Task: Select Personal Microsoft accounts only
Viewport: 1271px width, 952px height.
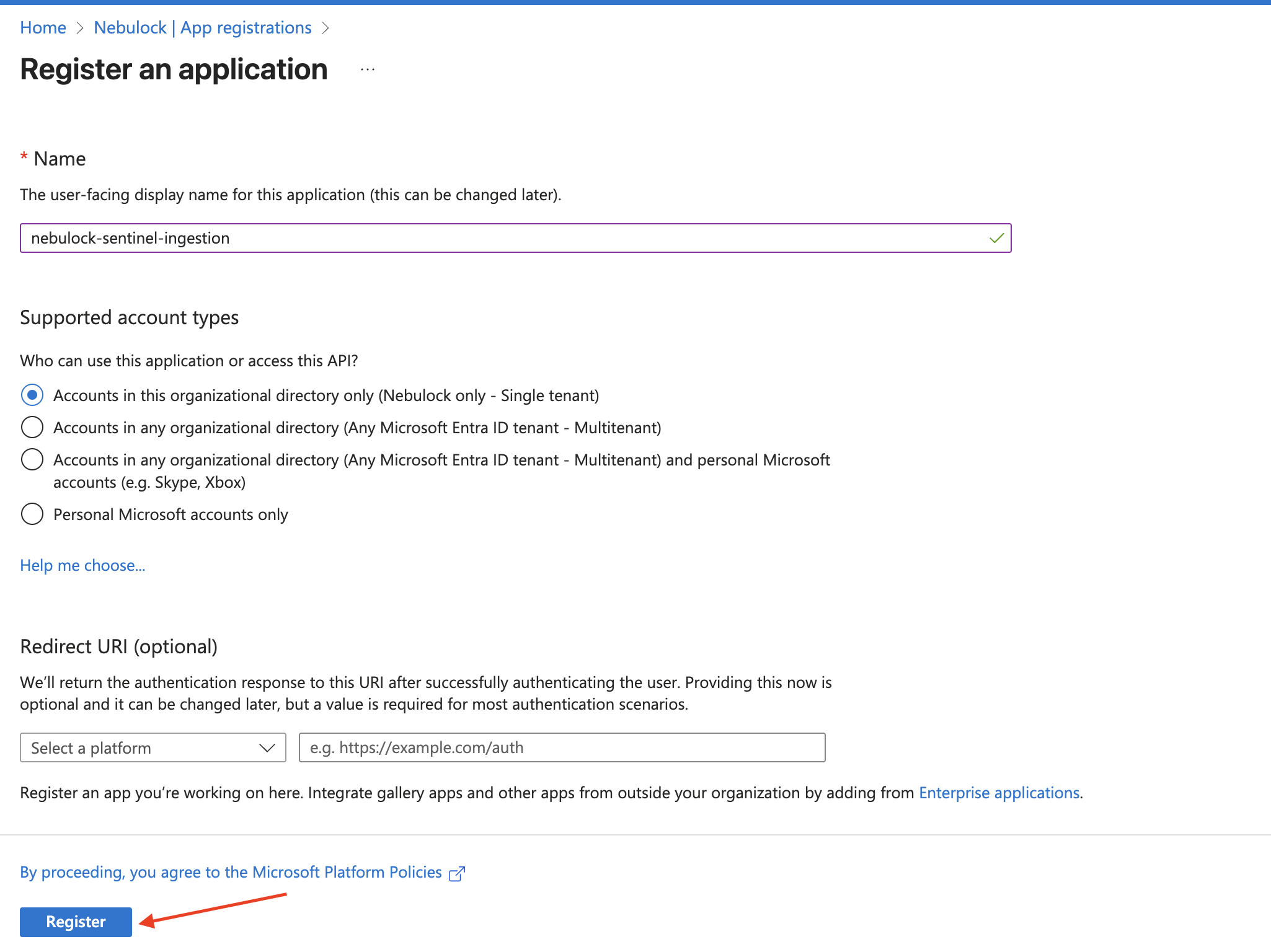Action: coord(32,514)
